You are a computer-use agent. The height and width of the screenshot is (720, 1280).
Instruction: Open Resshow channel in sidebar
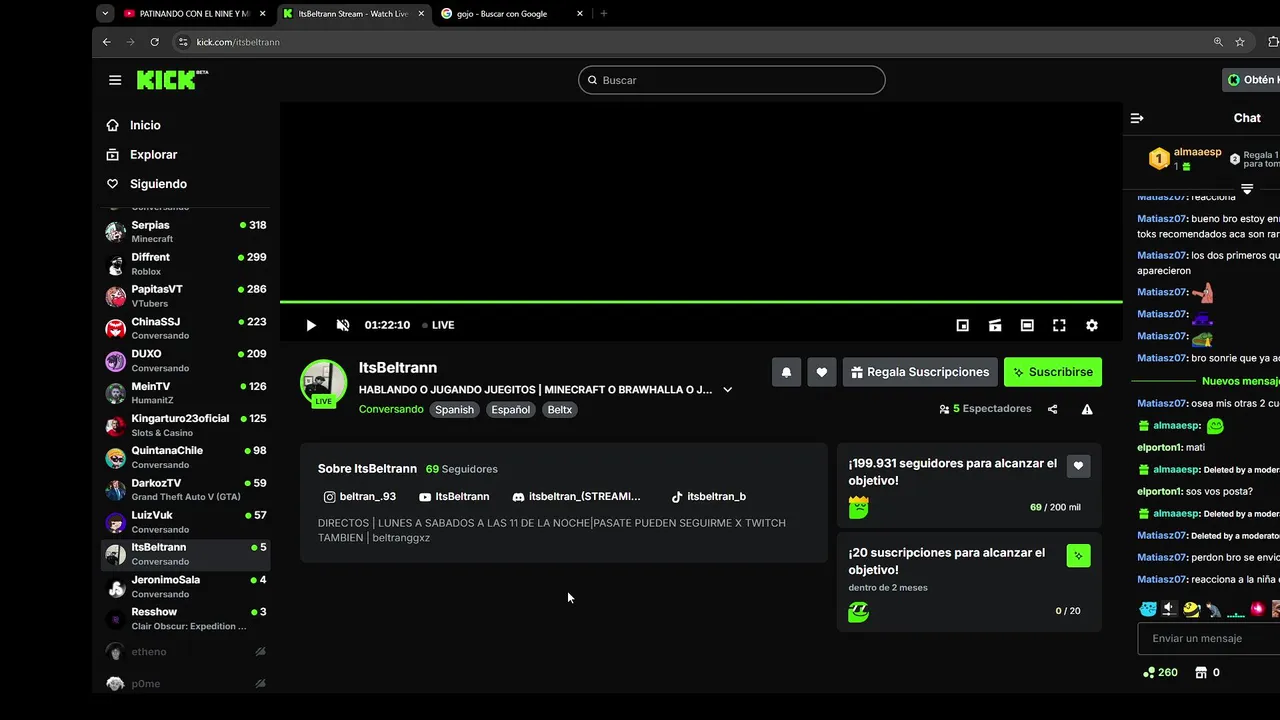click(186, 618)
